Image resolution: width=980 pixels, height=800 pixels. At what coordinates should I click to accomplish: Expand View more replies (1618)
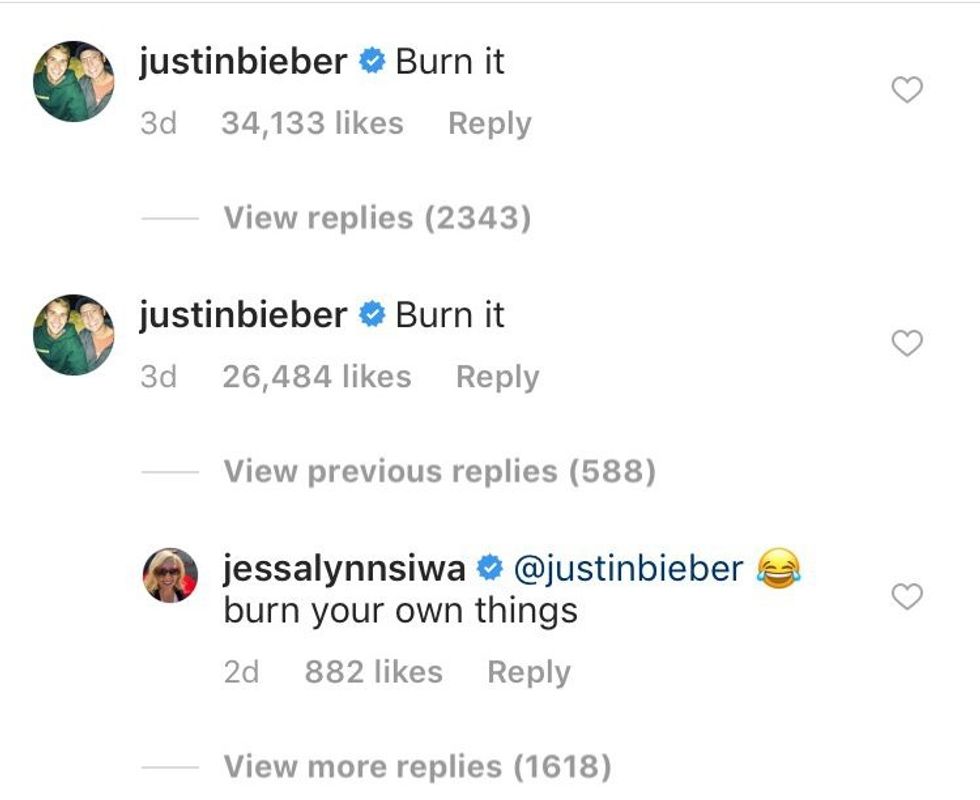point(417,767)
